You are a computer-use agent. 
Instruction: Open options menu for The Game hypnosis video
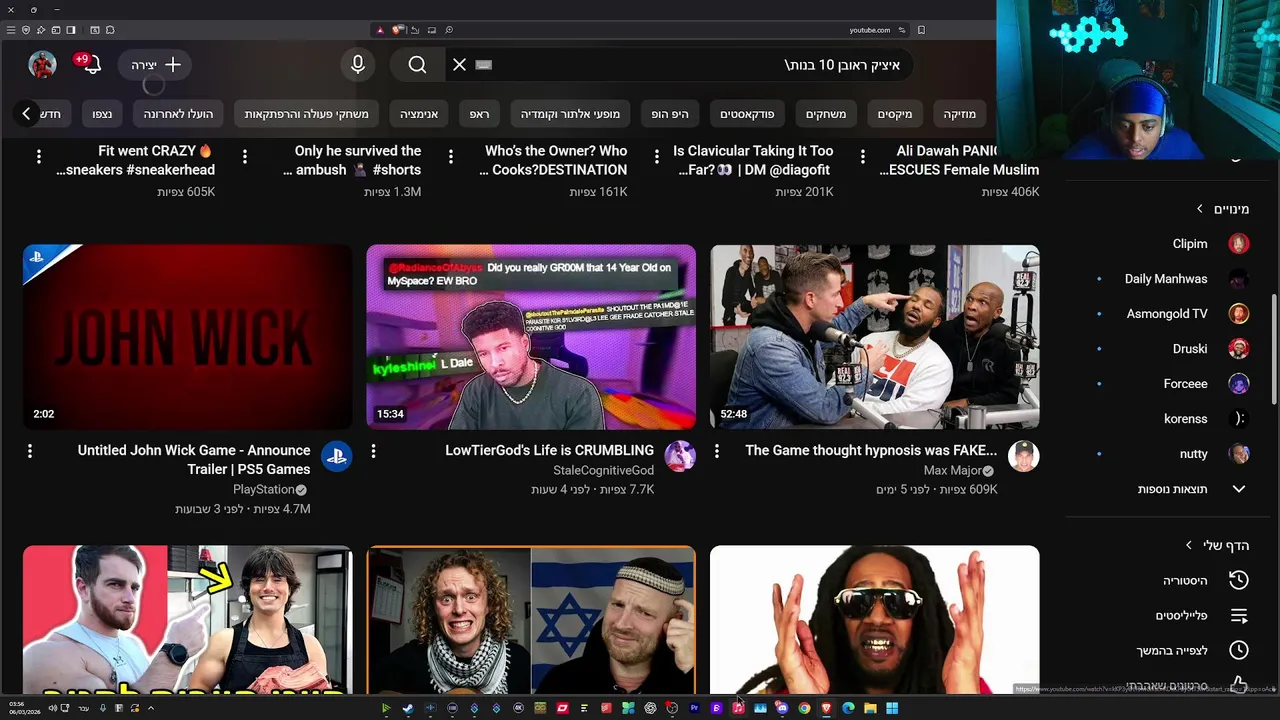[716, 452]
